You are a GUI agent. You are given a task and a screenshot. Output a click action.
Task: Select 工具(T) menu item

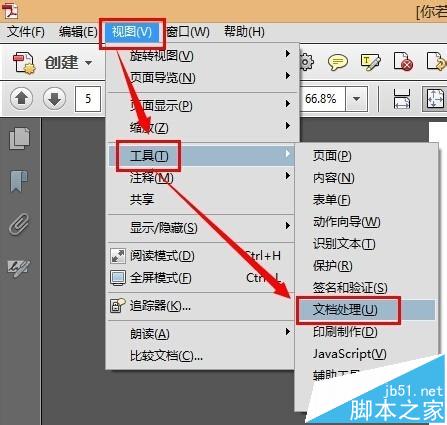pos(201,155)
